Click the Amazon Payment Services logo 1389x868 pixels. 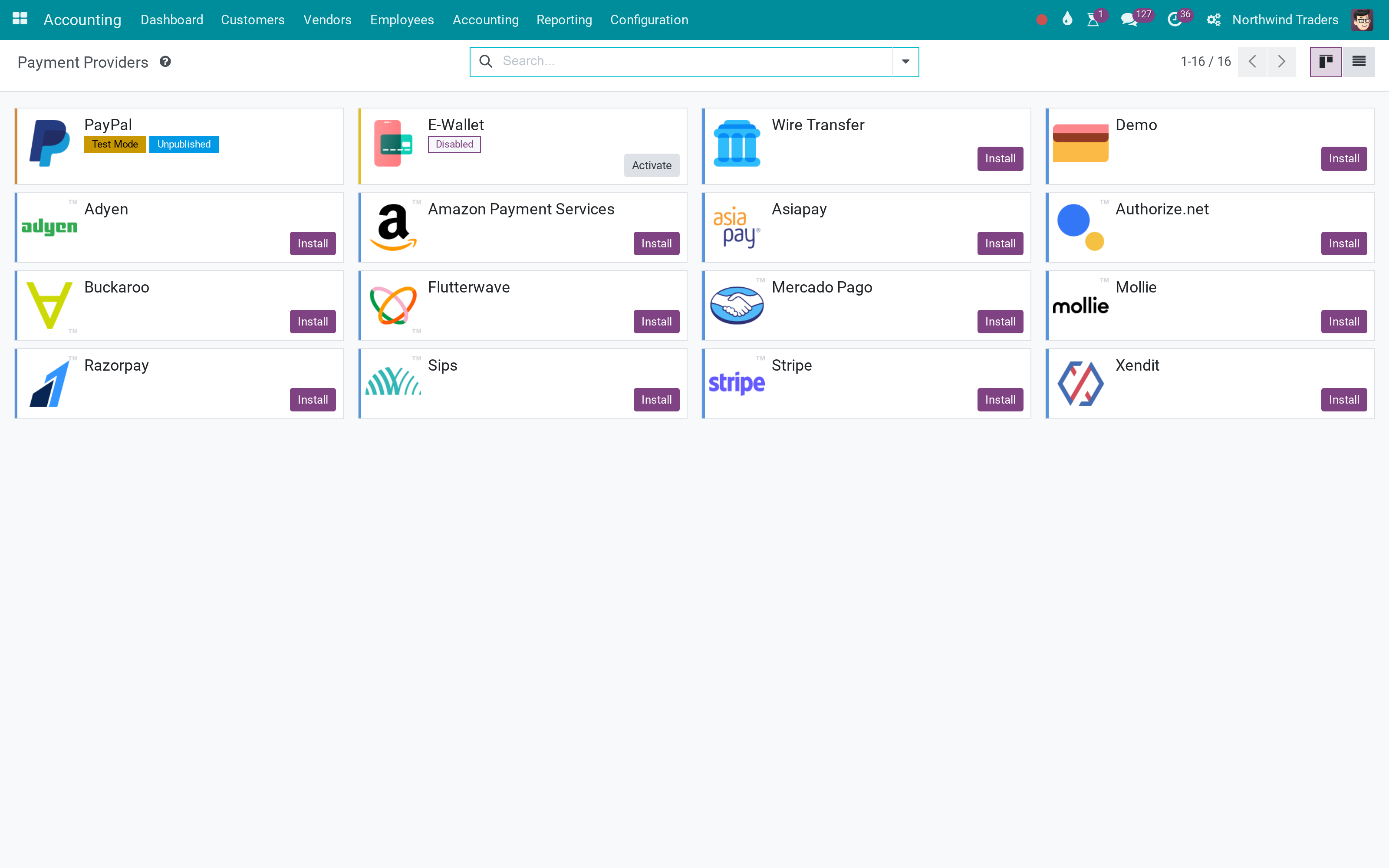pos(393,227)
